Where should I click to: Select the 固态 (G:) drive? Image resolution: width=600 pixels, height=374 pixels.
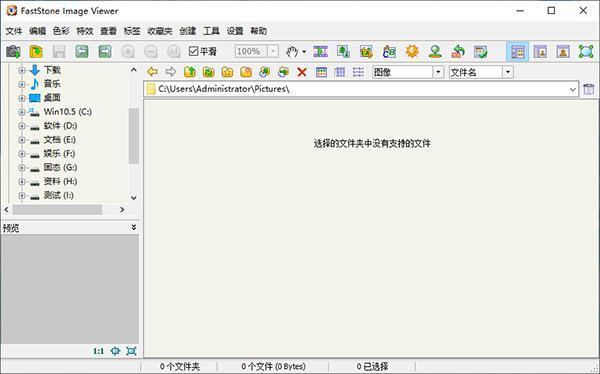(60, 168)
